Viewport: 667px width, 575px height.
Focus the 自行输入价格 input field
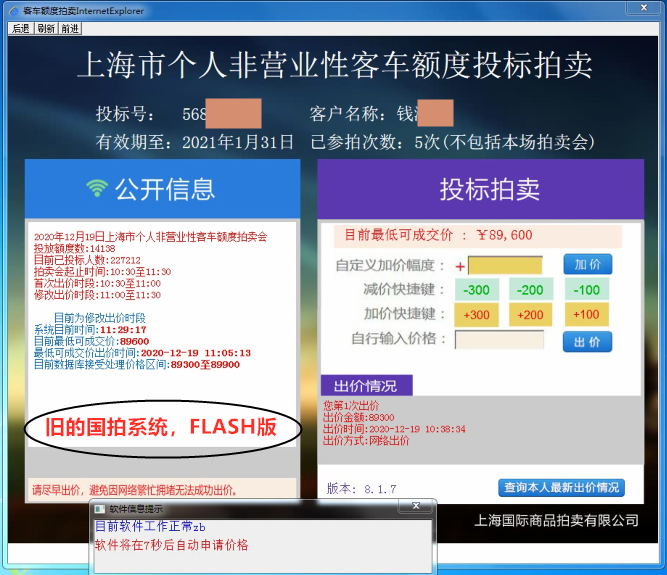pos(499,339)
